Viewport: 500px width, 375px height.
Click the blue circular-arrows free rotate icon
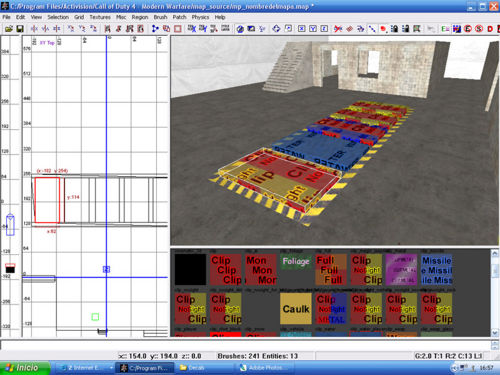click(276, 29)
